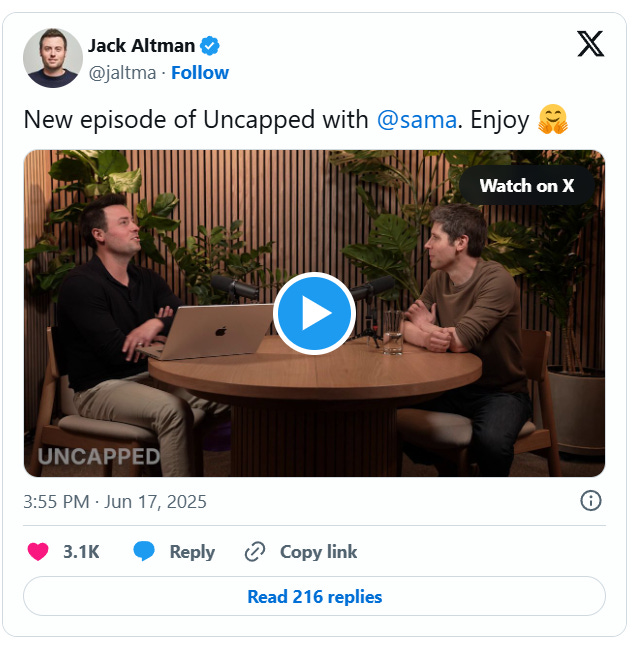This screenshot has height=649, width=635.
Task: Click the 3.1K likes count
Action: [81, 552]
